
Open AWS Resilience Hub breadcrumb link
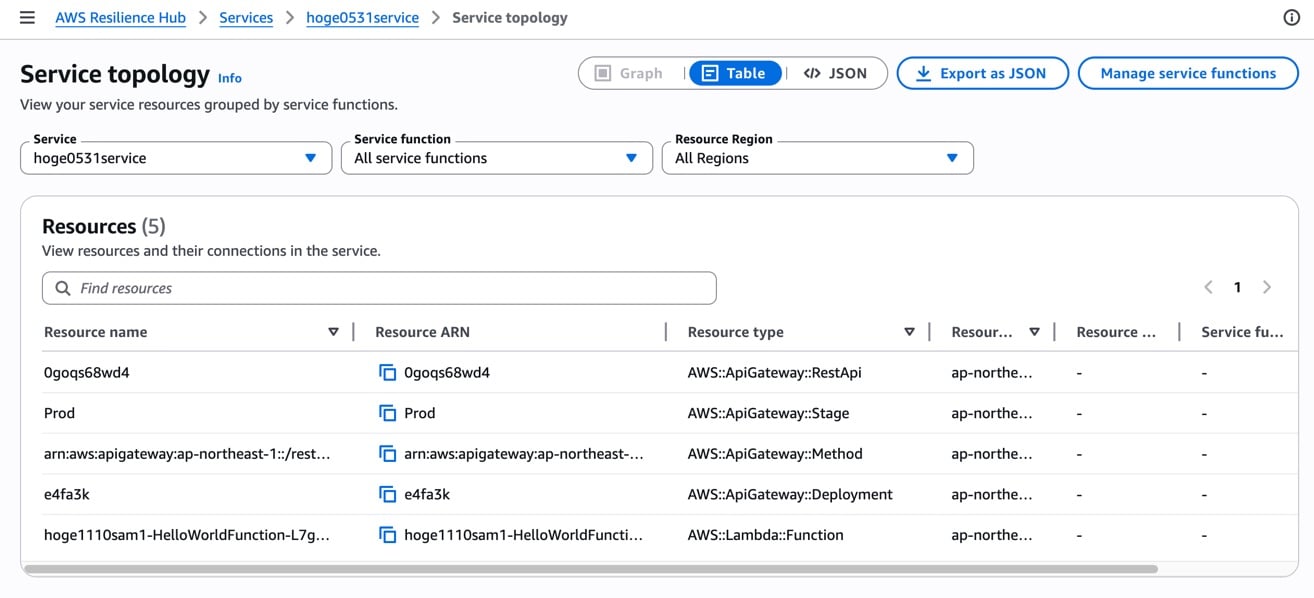pos(120,18)
